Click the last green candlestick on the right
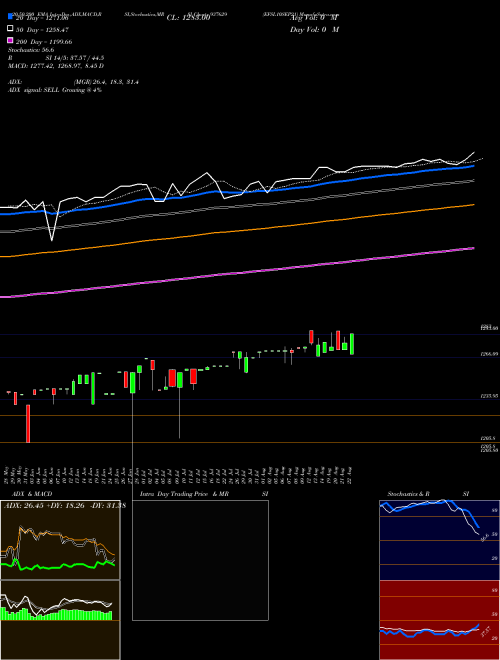 352,344
